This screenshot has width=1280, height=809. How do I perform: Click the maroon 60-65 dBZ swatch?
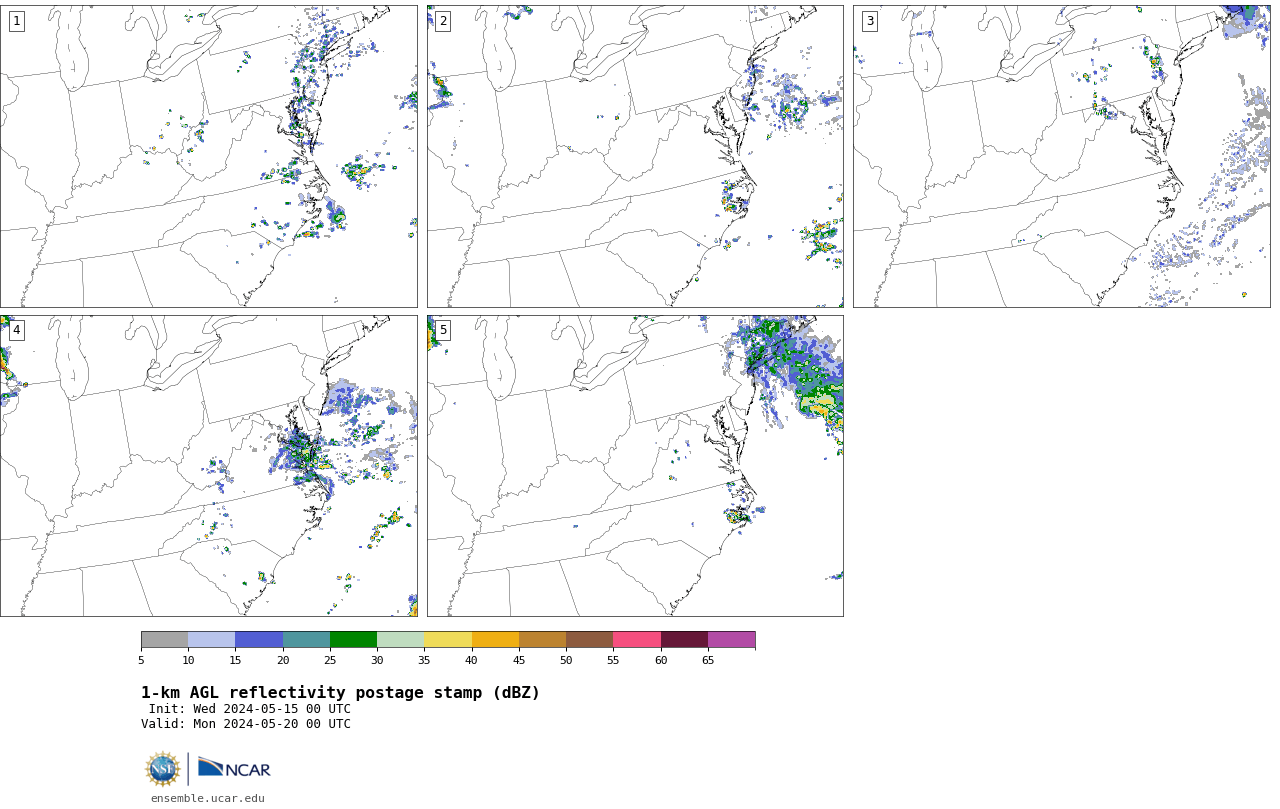click(x=684, y=640)
